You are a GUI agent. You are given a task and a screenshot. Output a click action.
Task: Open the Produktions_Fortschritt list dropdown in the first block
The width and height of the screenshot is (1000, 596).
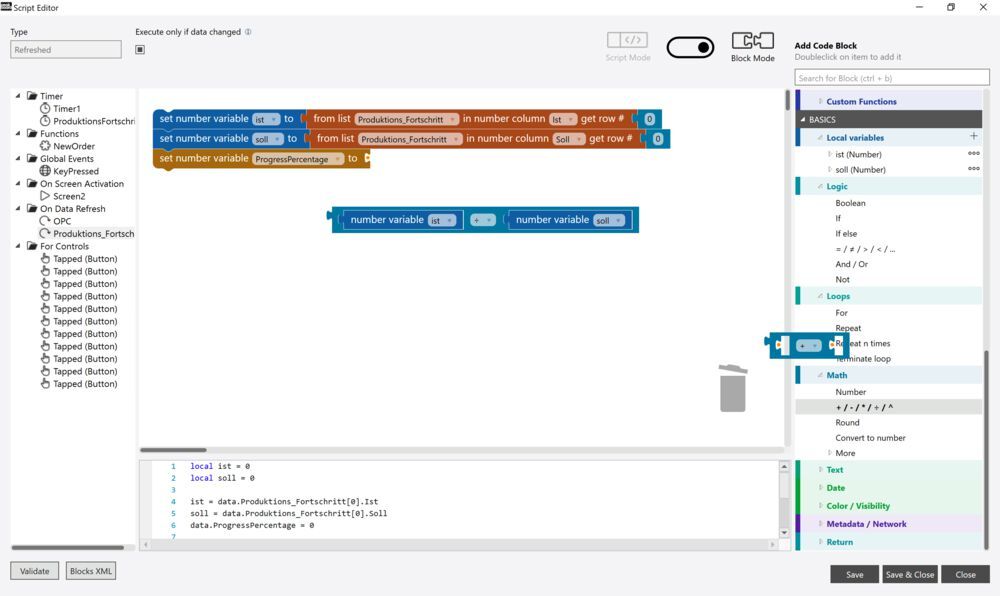[x=404, y=118]
